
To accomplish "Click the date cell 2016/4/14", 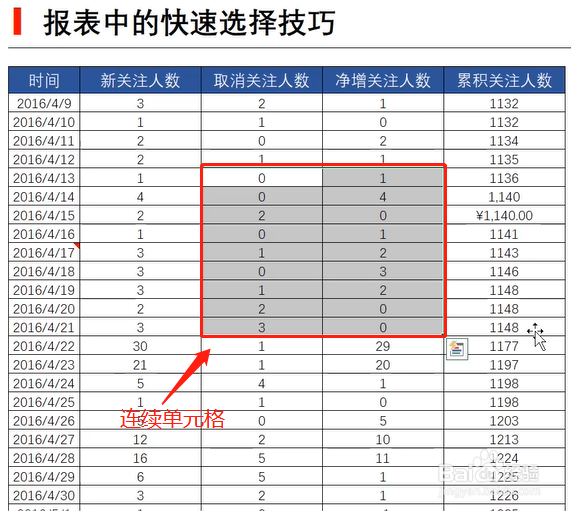I will 44,197.
